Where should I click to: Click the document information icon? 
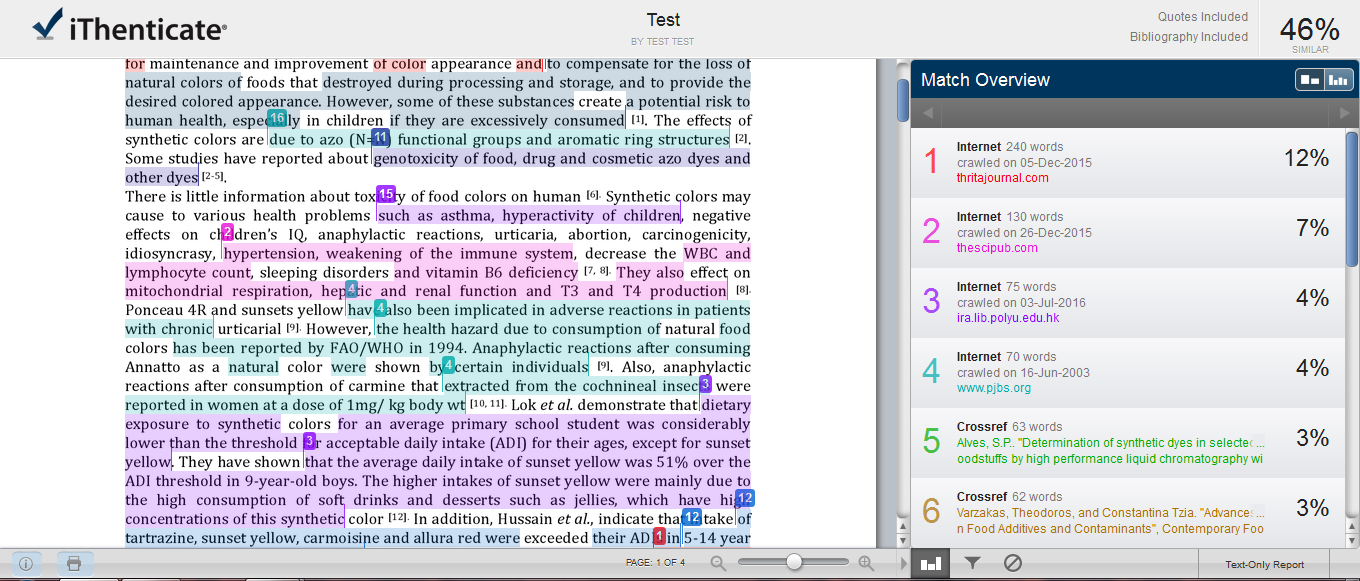[x=26, y=563]
